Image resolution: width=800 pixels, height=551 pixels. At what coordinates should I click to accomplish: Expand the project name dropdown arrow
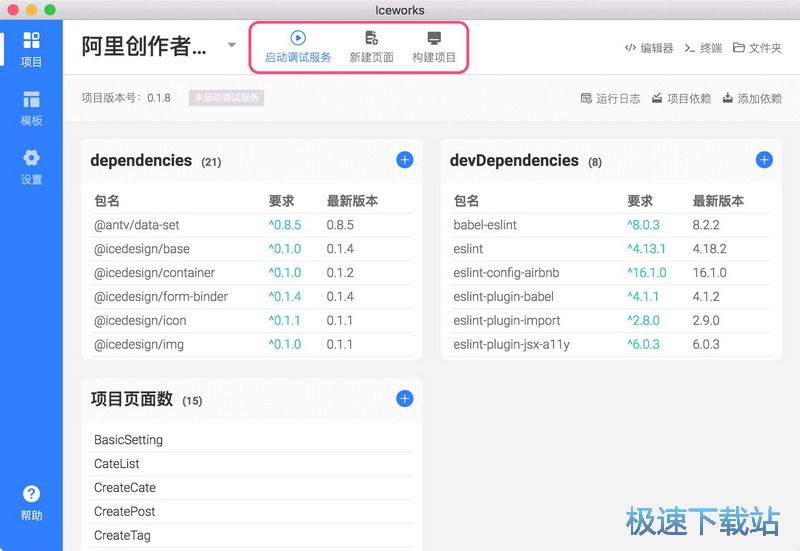(232, 45)
